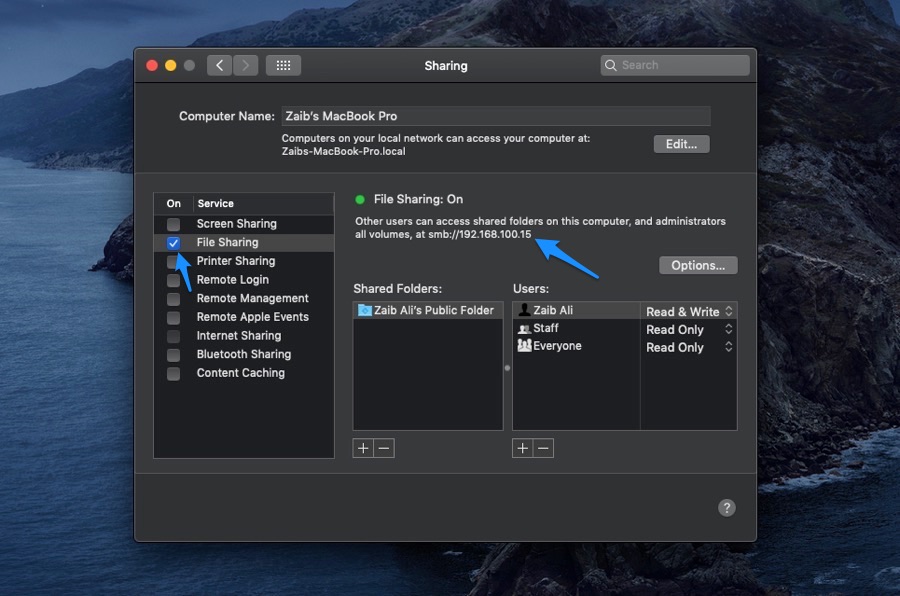The width and height of the screenshot is (900, 596).
Task: Click the Everyone group icon
Action: pos(524,346)
